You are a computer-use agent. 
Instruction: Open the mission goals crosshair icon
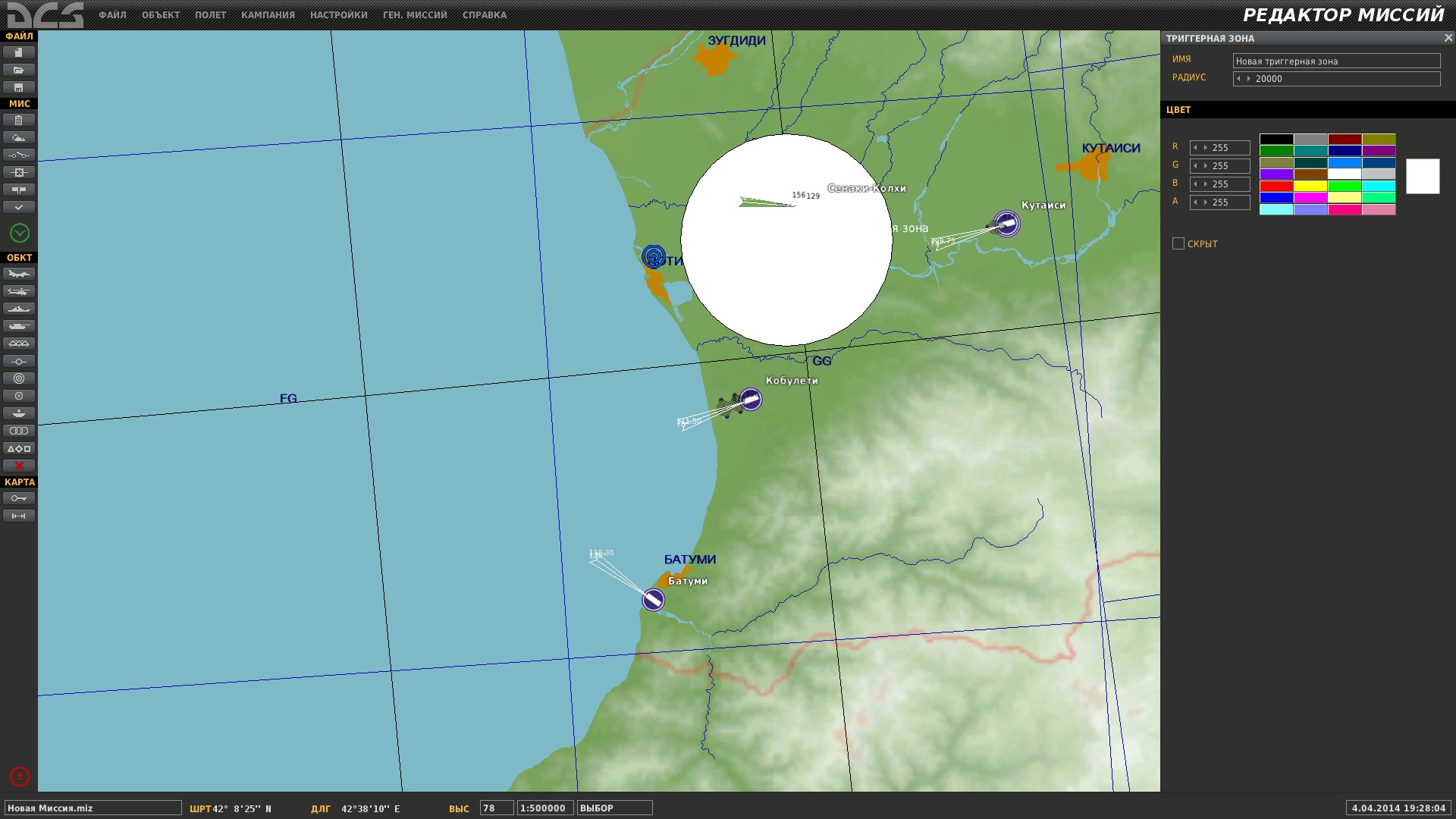pos(19,172)
